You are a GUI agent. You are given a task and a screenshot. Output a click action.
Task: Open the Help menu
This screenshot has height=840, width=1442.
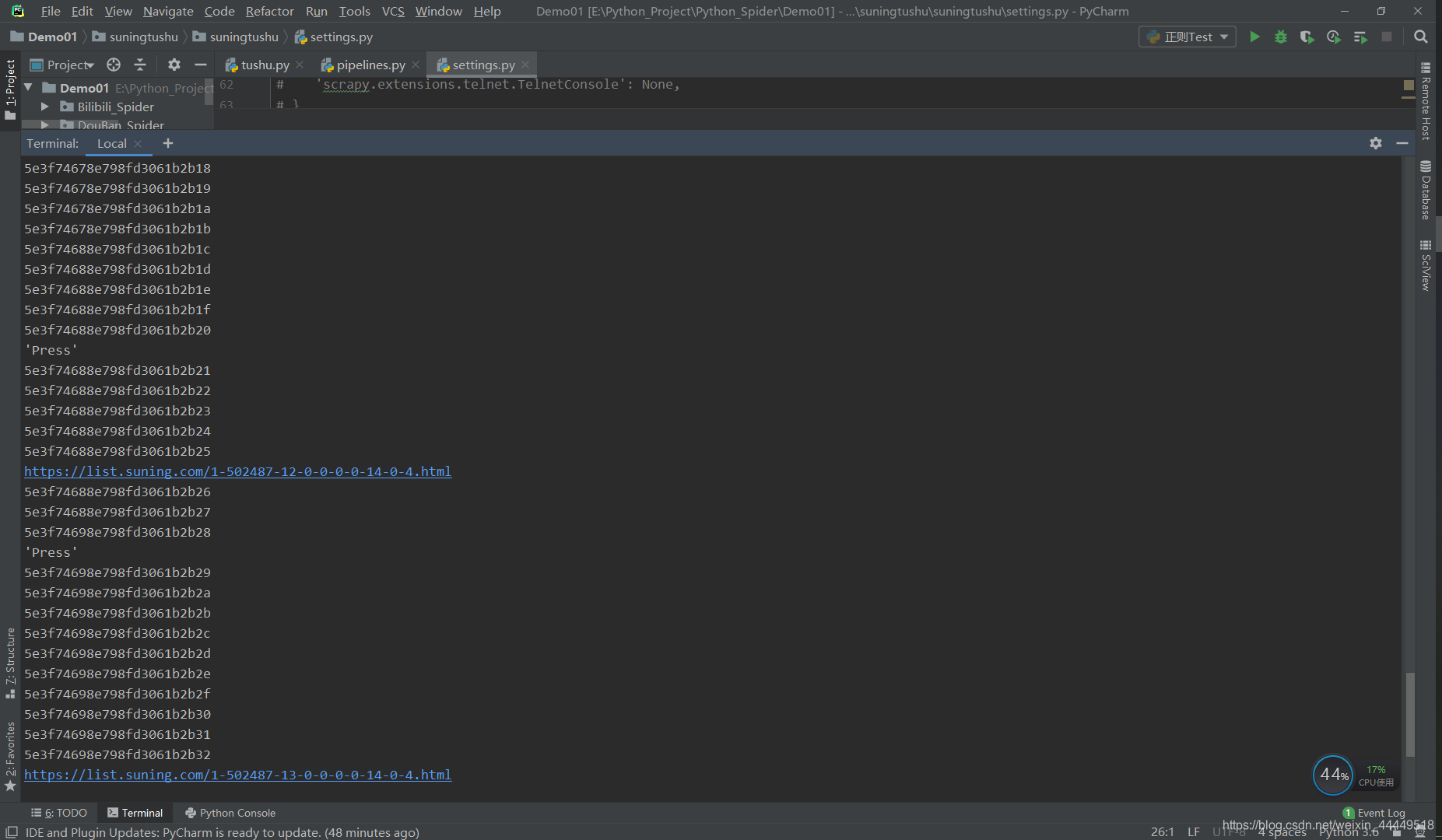pyautogui.click(x=487, y=11)
